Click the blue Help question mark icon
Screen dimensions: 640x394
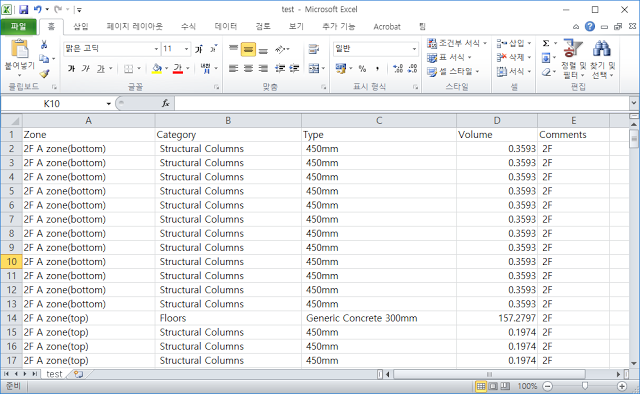point(589,27)
